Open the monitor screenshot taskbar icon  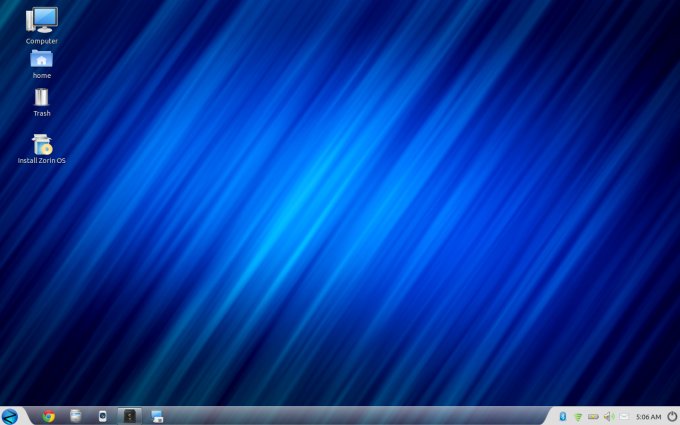click(x=157, y=416)
